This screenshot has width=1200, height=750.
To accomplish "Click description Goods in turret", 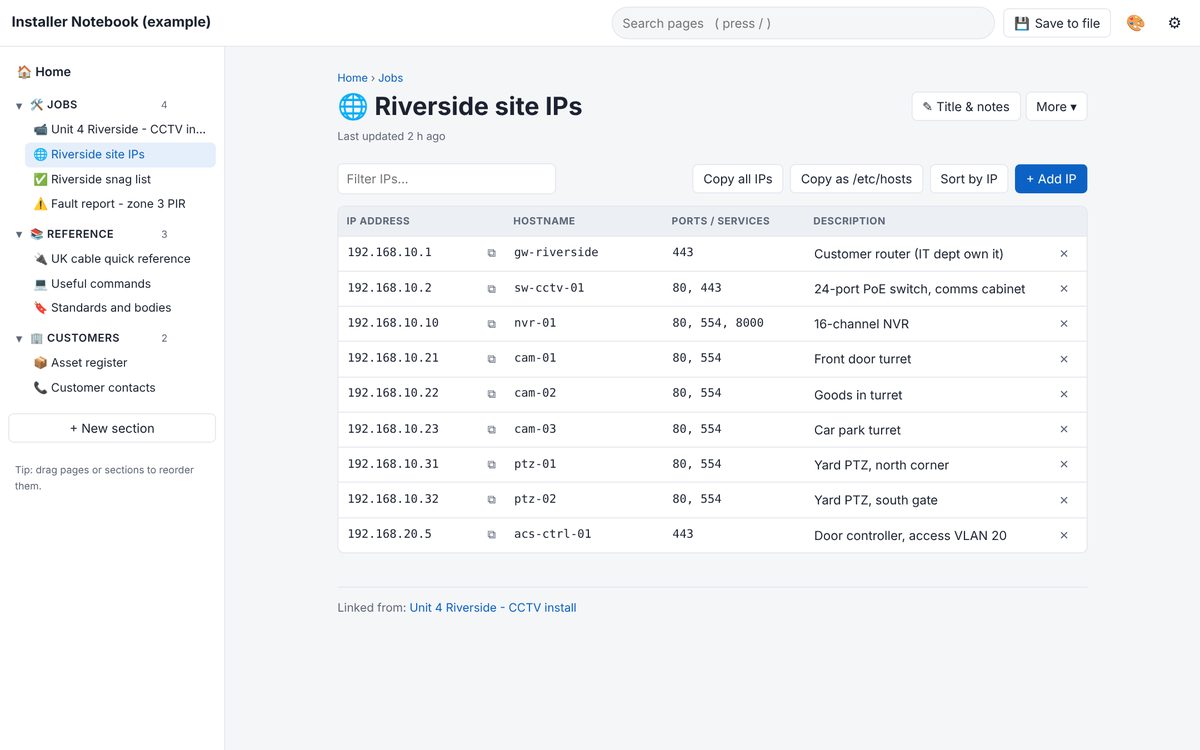I will click(858, 395).
